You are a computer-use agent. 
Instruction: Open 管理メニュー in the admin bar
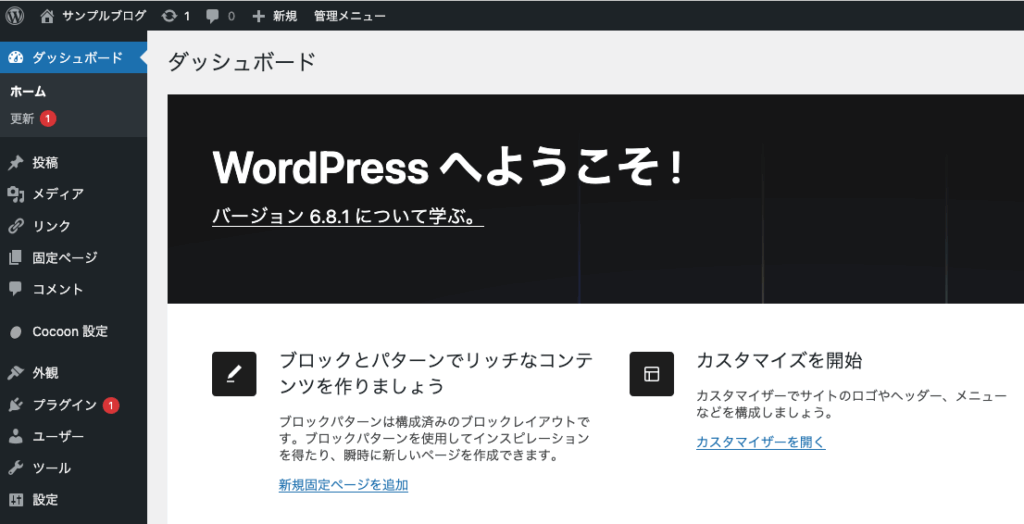pos(349,16)
